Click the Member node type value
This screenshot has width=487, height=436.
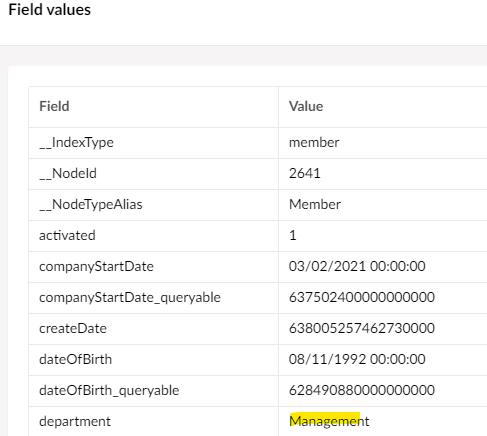[315, 204]
